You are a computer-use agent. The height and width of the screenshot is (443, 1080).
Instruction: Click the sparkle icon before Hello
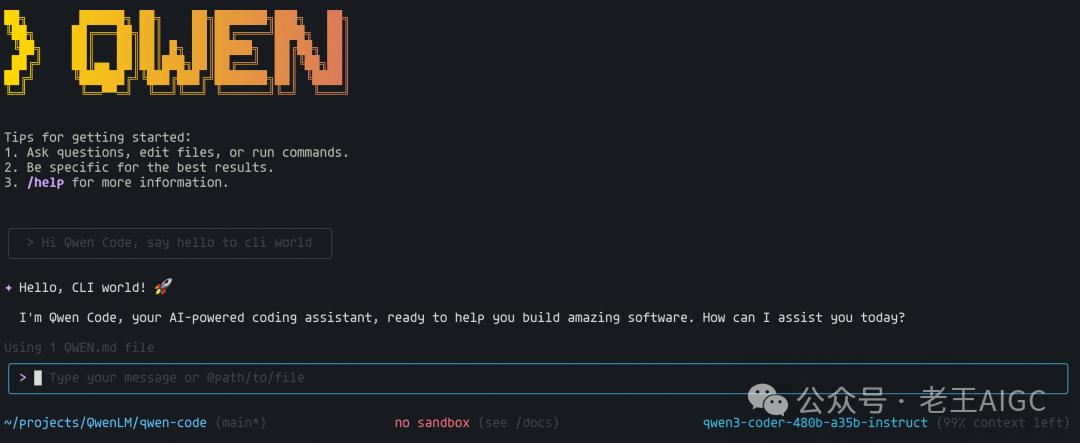tap(8, 287)
